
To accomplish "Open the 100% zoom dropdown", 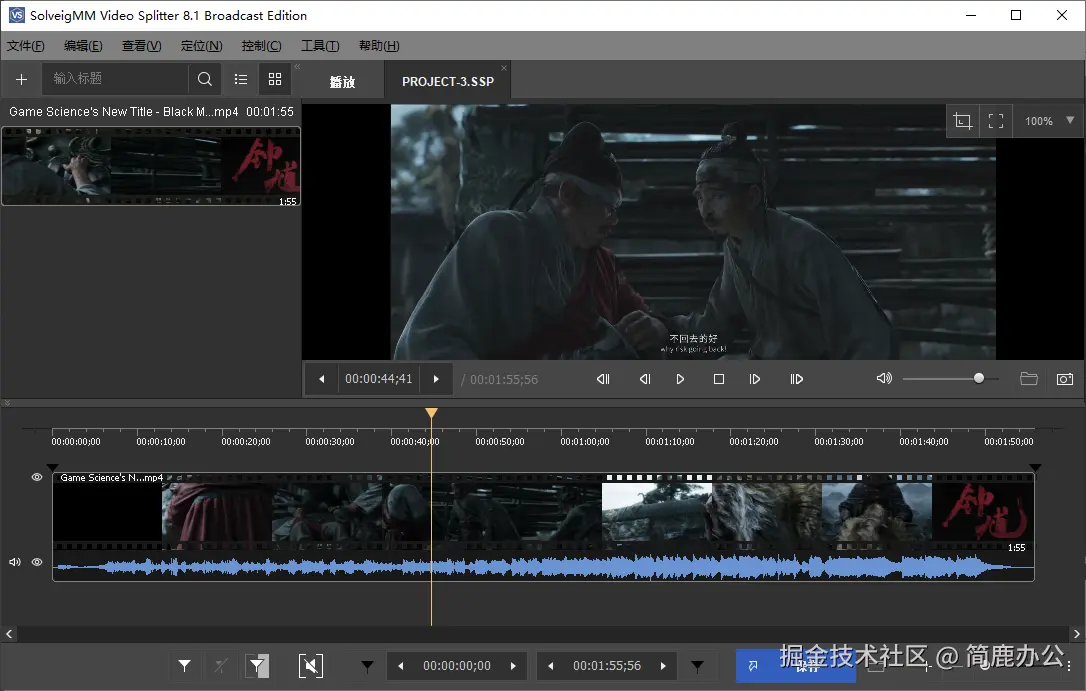I will coord(1070,120).
